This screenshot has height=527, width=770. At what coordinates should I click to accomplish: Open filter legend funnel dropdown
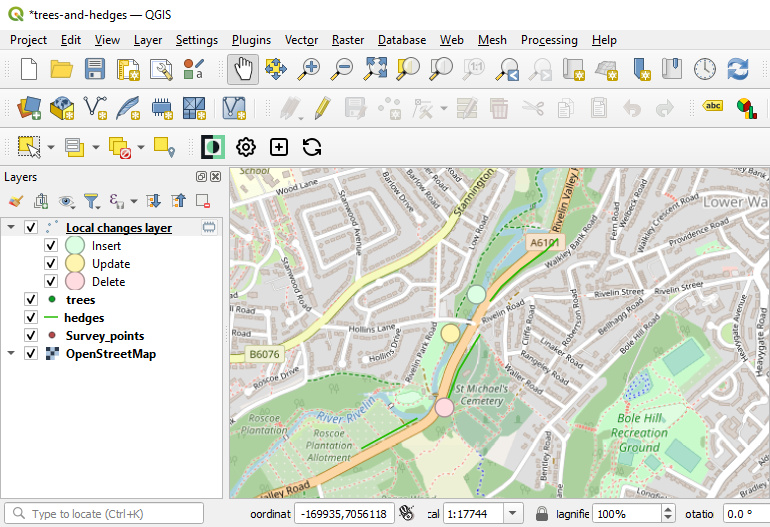tap(91, 201)
